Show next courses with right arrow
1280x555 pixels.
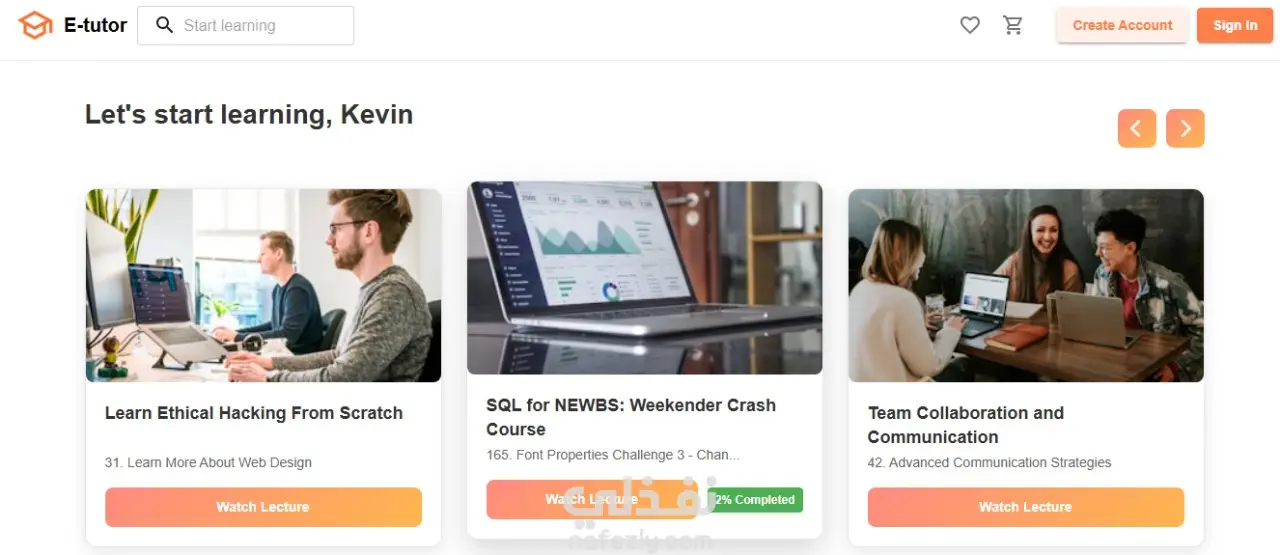(1185, 128)
